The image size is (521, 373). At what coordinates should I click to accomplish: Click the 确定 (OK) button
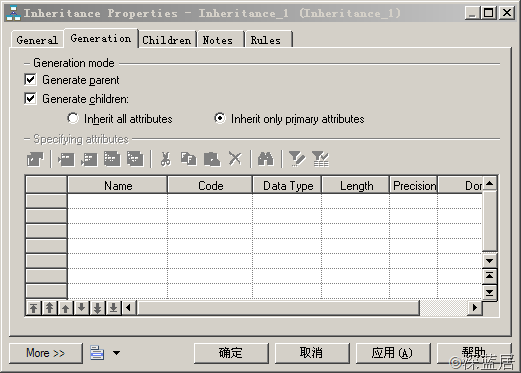click(x=231, y=353)
